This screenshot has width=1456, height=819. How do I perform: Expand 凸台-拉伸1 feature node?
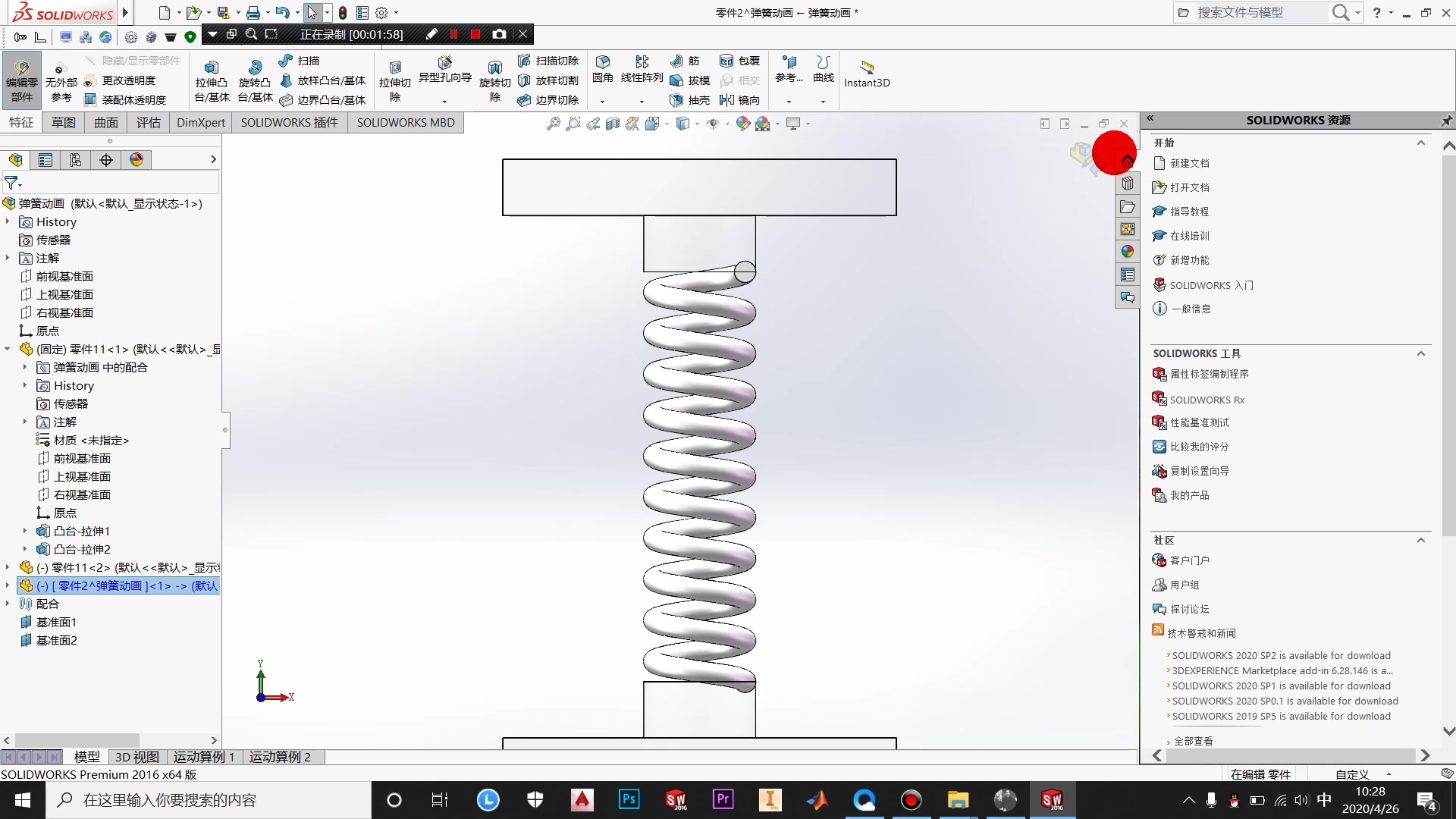(x=22, y=531)
